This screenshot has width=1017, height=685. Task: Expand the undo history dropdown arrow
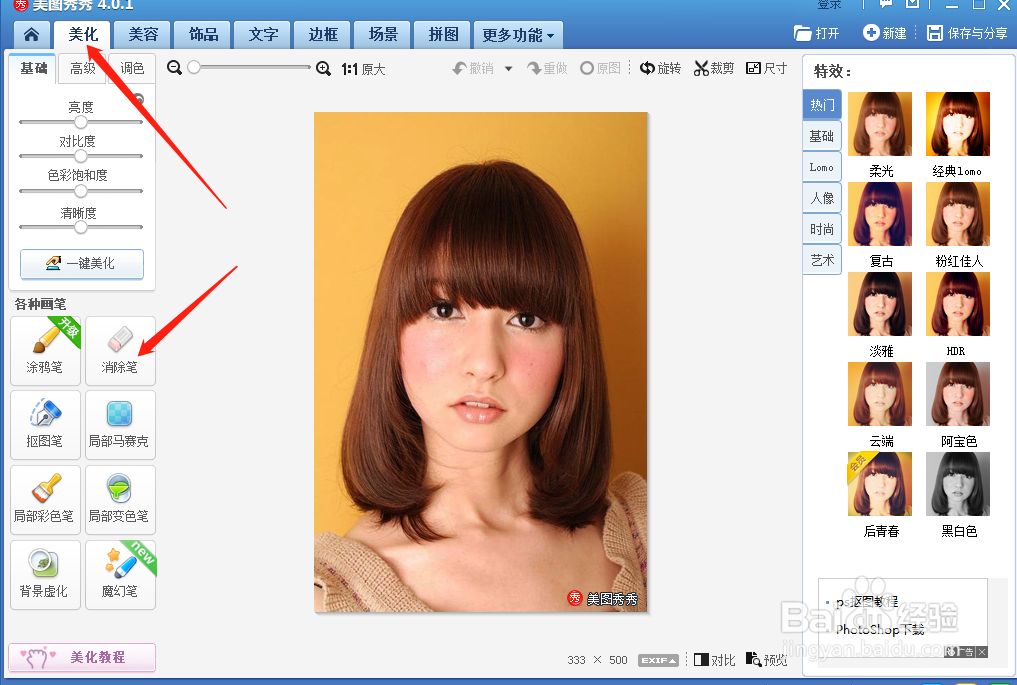click(x=508, y=68)
